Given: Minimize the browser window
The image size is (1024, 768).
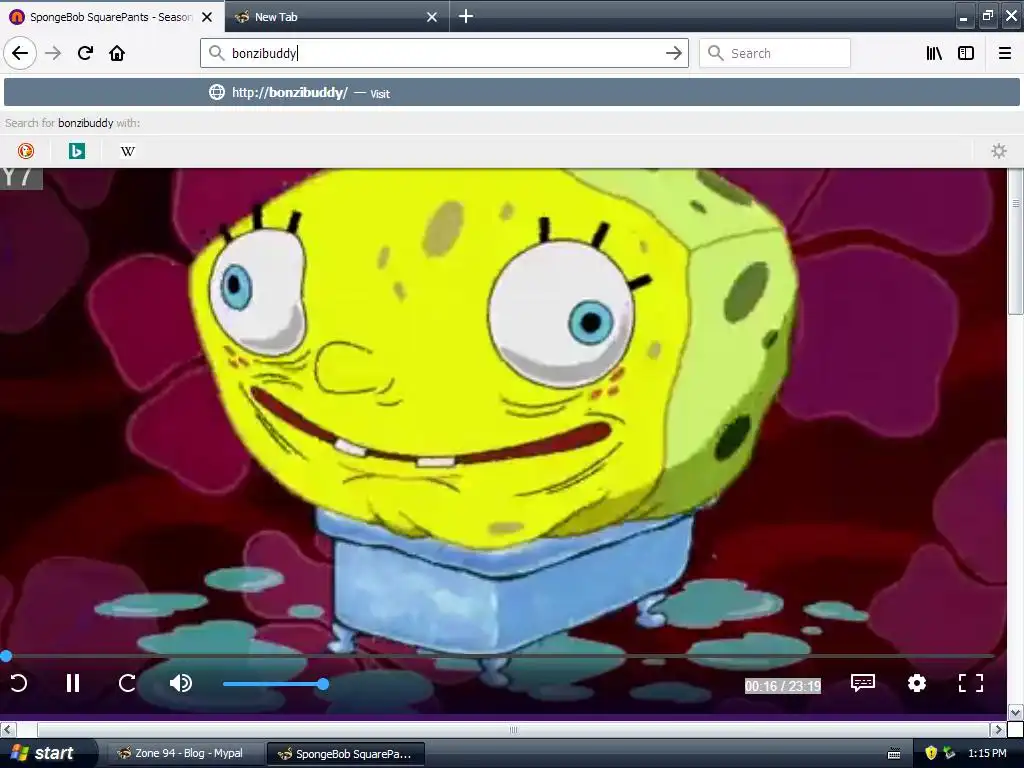Looking at the screenshot, I should tap(964, 16).
